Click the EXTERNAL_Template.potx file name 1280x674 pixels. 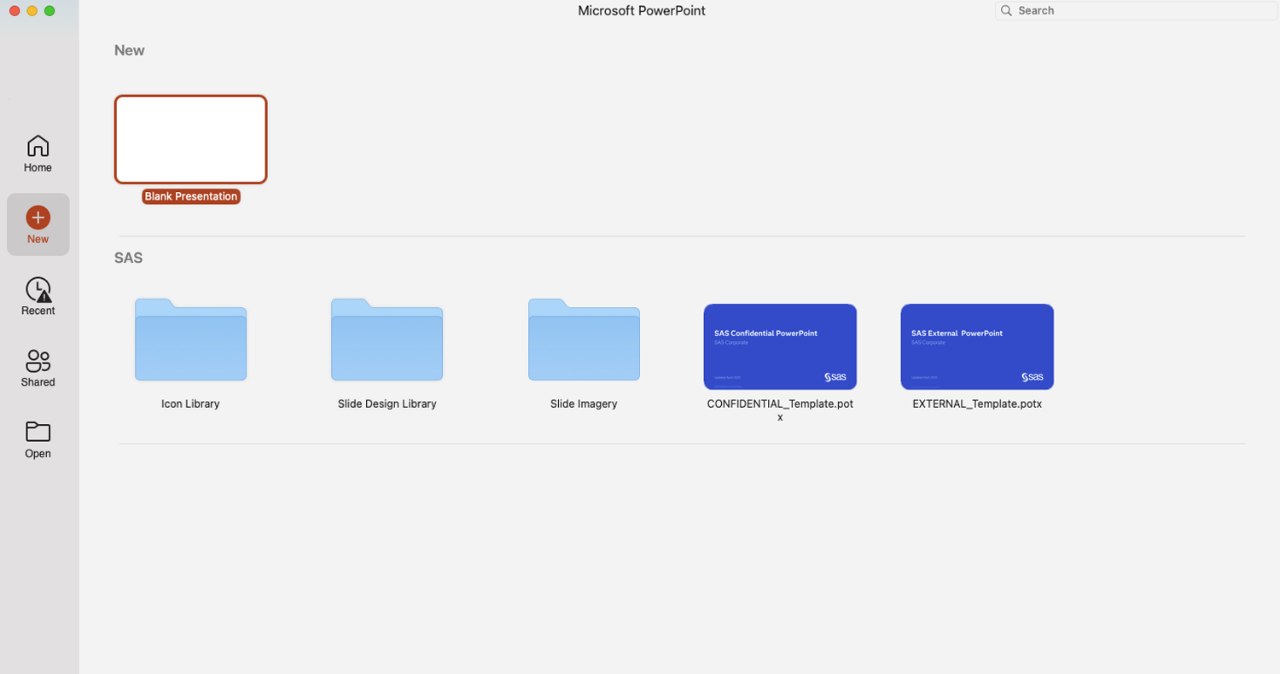point(977,404)
